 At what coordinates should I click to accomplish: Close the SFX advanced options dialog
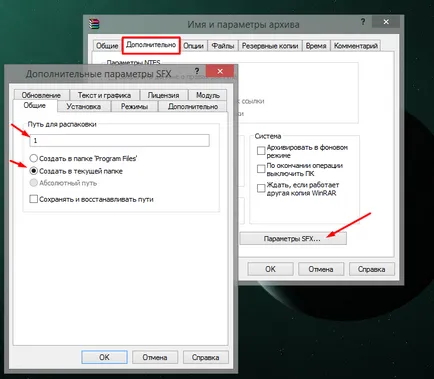tap(220, 71)
